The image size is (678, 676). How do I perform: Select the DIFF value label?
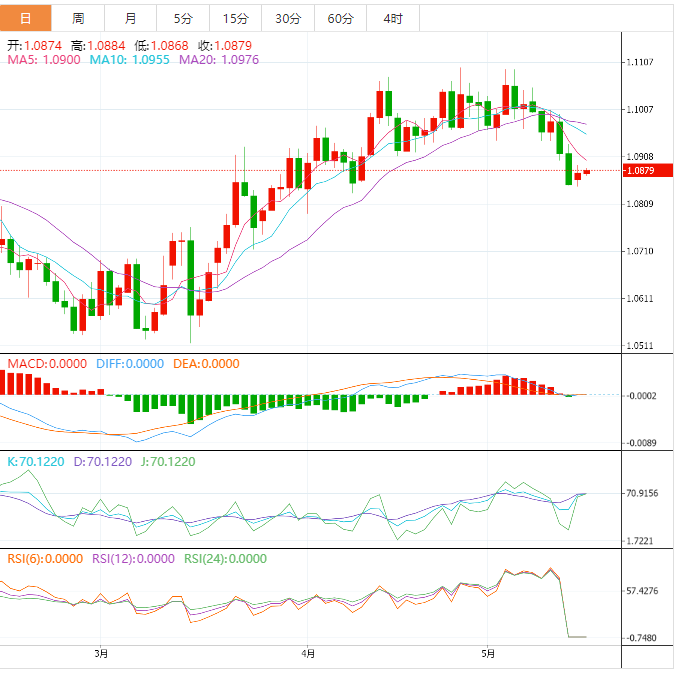coord(129,364)
